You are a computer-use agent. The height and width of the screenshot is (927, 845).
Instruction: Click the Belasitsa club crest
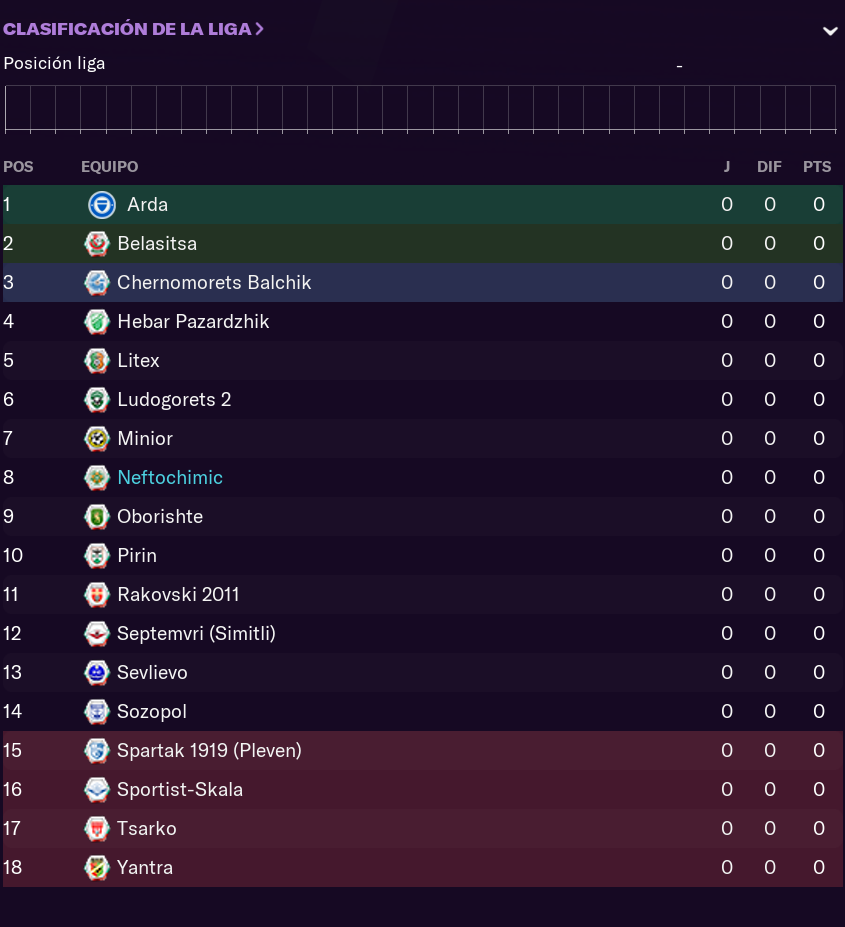(97, 244)
